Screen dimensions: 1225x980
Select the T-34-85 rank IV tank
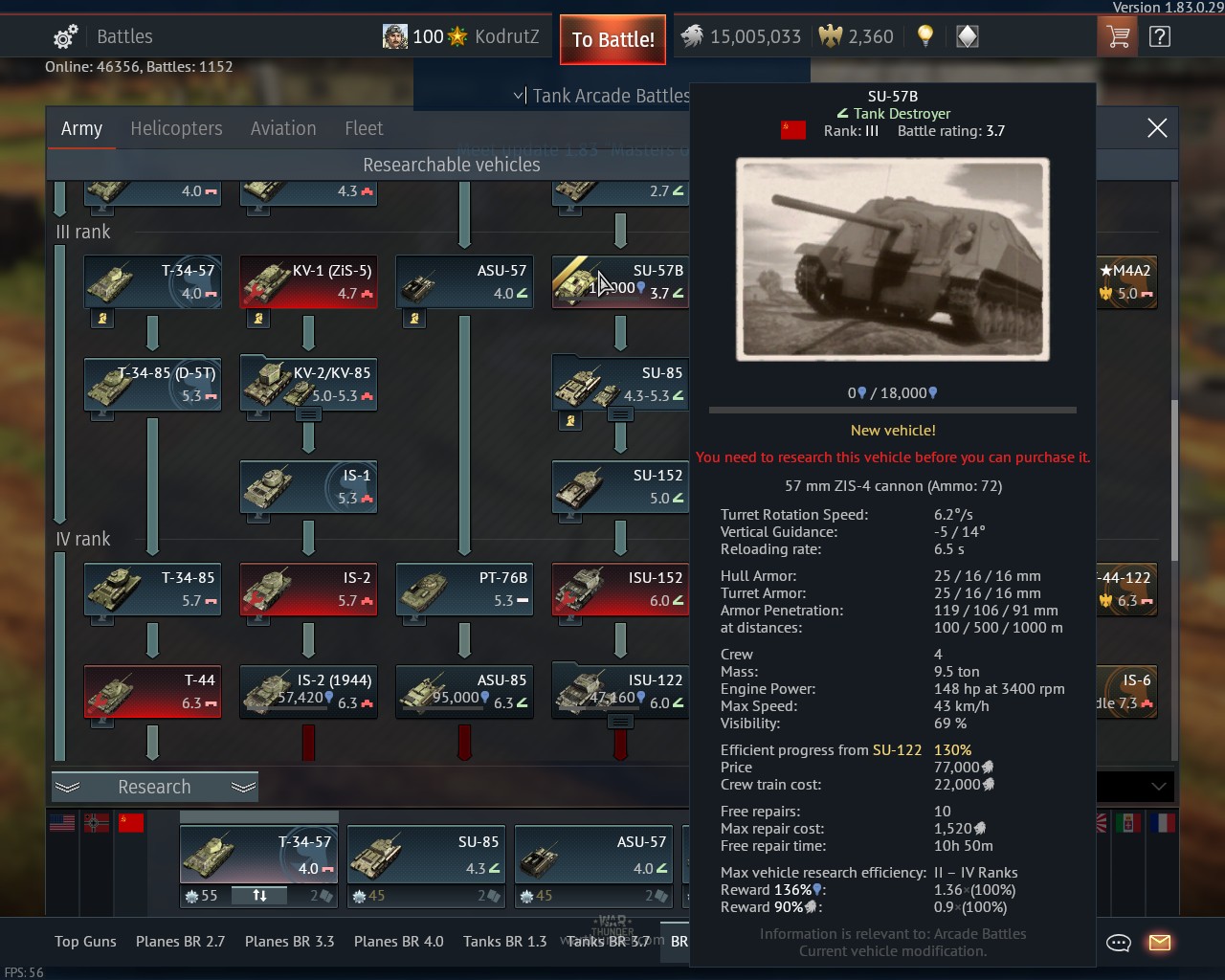153,589
